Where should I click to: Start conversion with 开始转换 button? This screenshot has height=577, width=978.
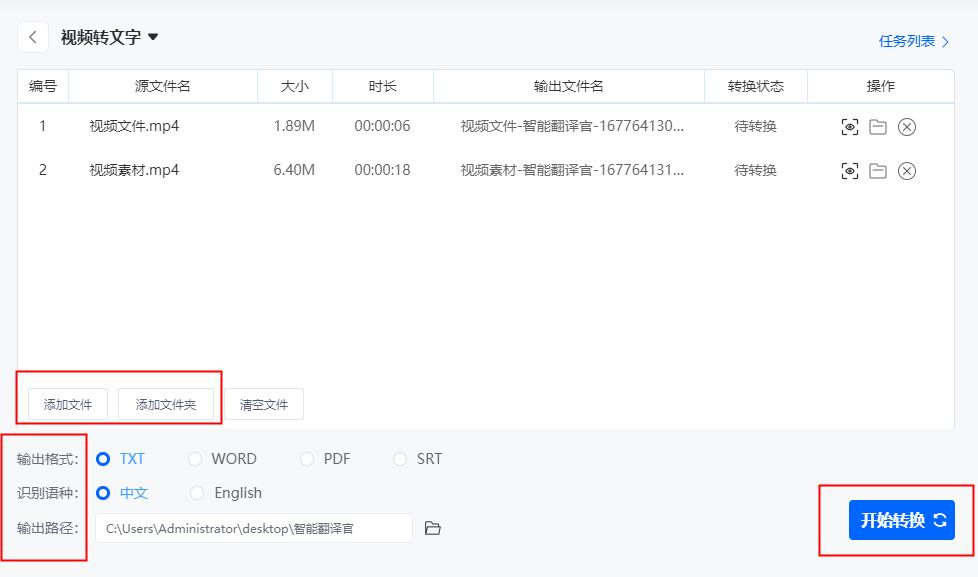(x=902, y=520)
